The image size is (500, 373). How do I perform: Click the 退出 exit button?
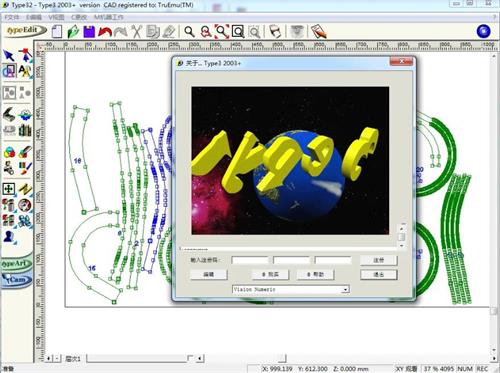[x=379, y=274]
